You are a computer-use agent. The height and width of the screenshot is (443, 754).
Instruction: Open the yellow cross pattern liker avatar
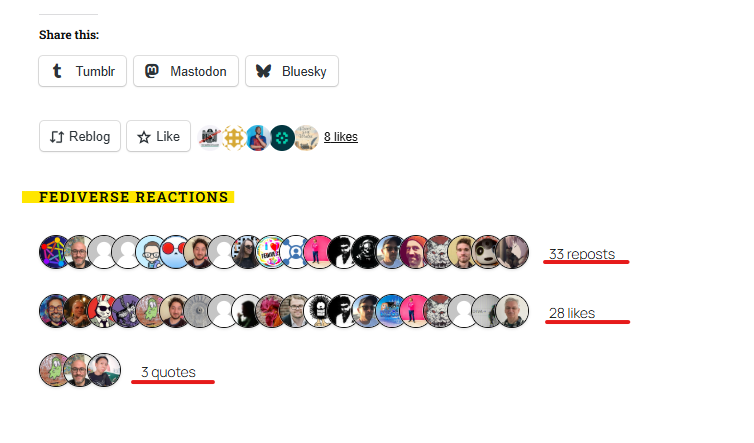point(234,138)
